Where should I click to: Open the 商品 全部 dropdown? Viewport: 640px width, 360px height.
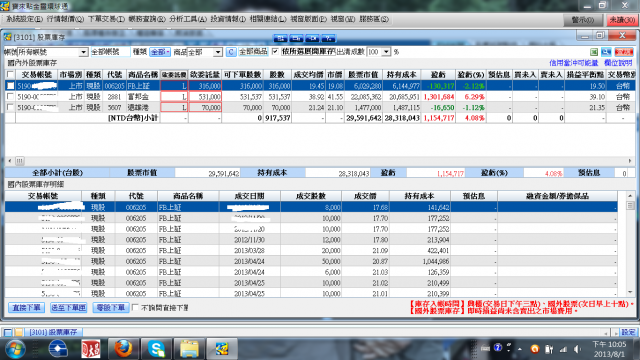(x=218, y=52)
